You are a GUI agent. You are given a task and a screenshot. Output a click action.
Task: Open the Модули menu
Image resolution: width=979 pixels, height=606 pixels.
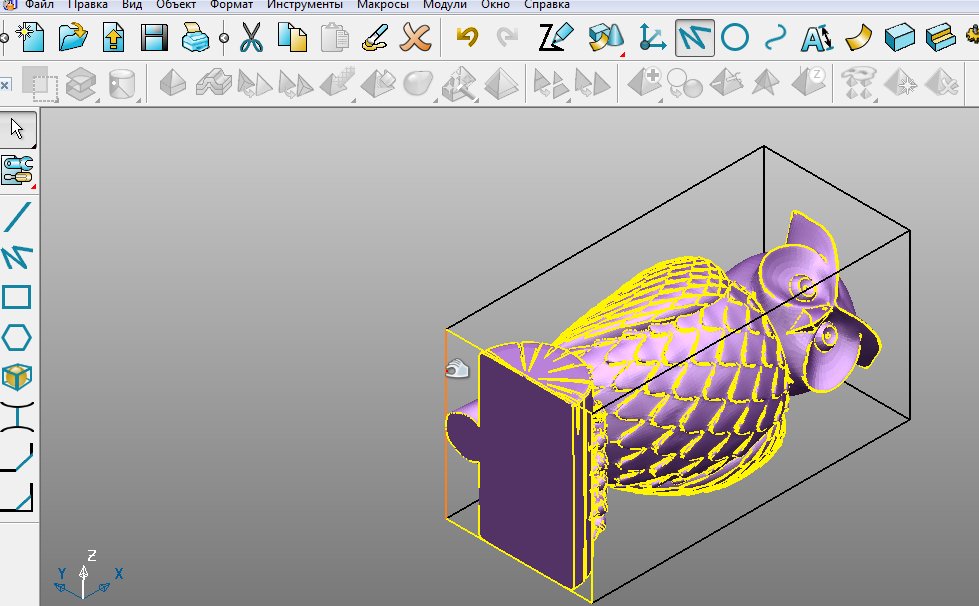(x=445, y=4)
